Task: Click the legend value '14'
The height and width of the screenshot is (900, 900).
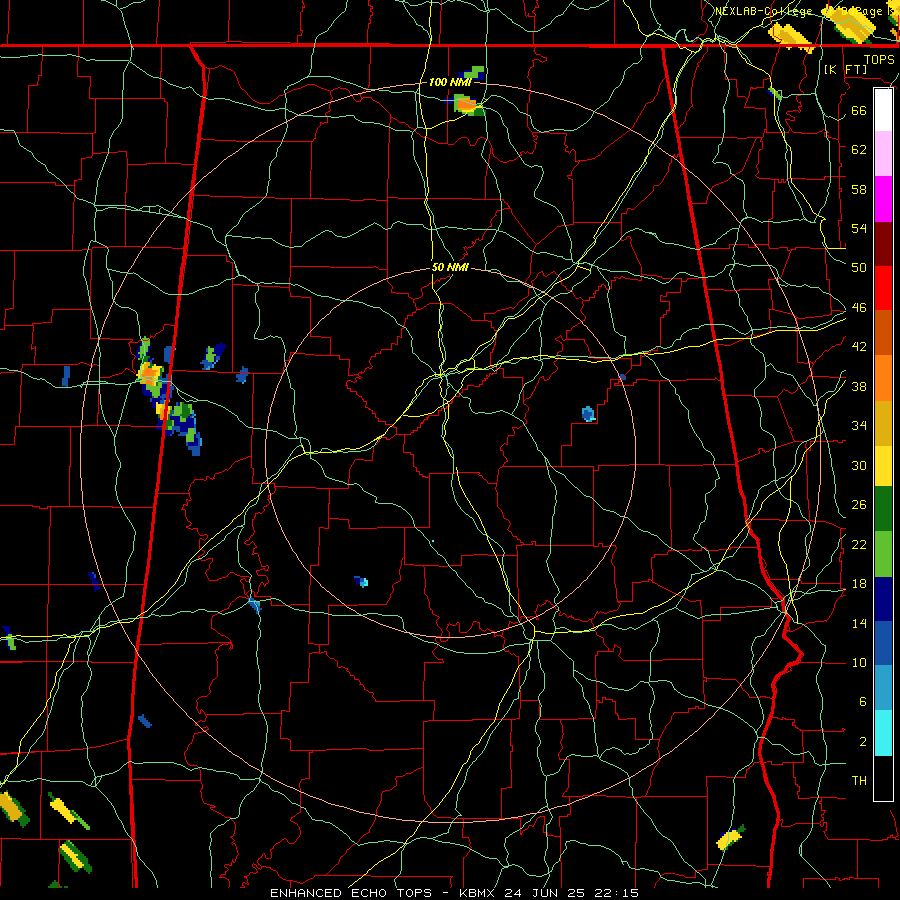Action: pyautogui.click(x=859, y=623)
